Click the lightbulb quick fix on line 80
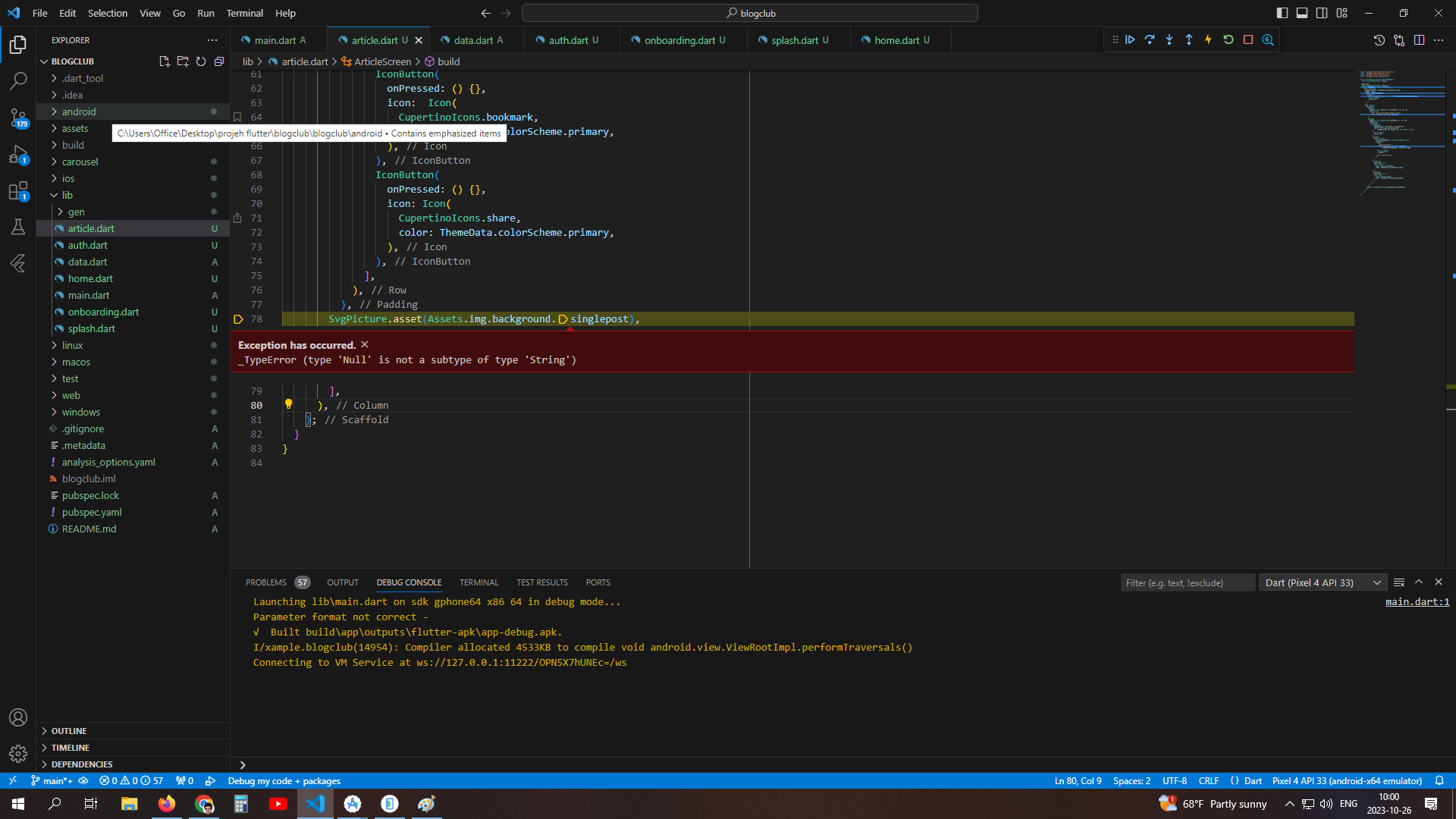 click(x=288, y=404)
